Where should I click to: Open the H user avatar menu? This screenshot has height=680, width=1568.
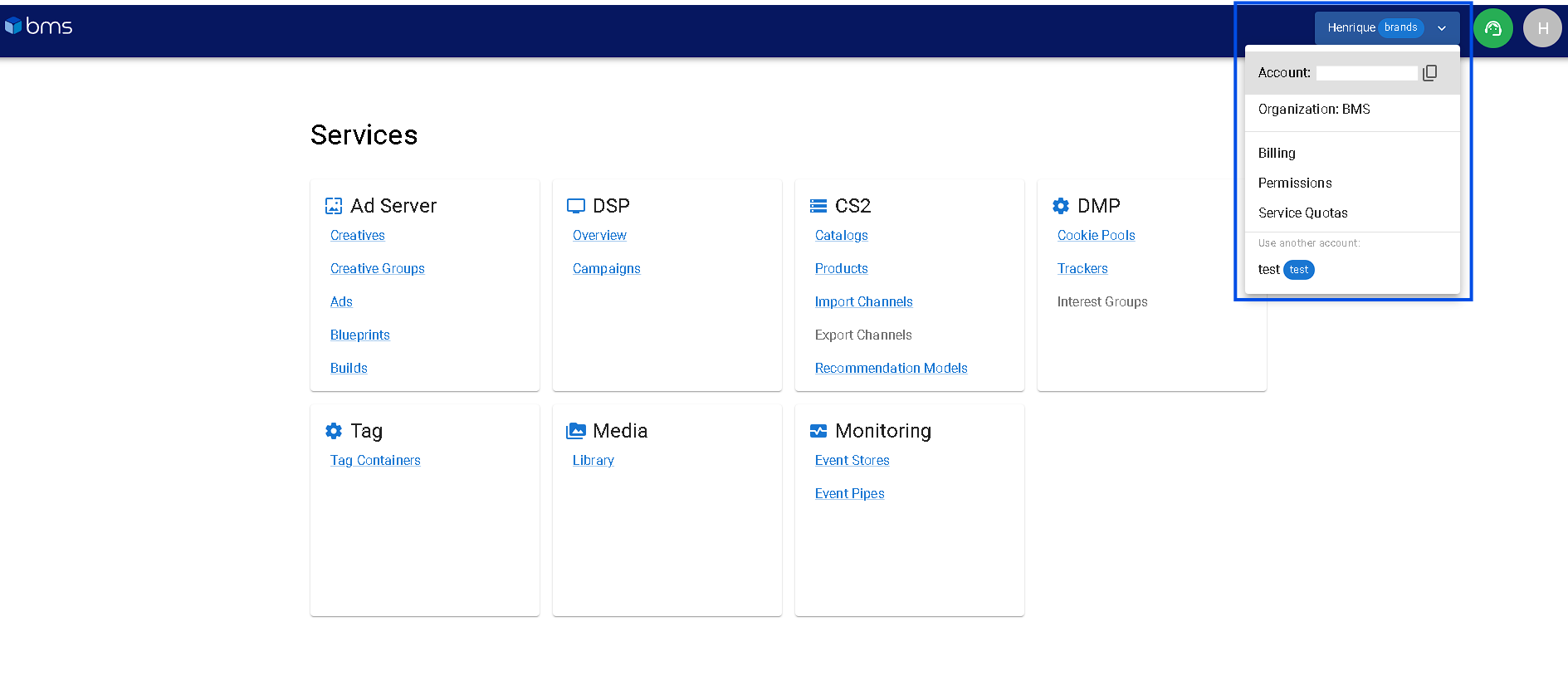click(1542, 28)
